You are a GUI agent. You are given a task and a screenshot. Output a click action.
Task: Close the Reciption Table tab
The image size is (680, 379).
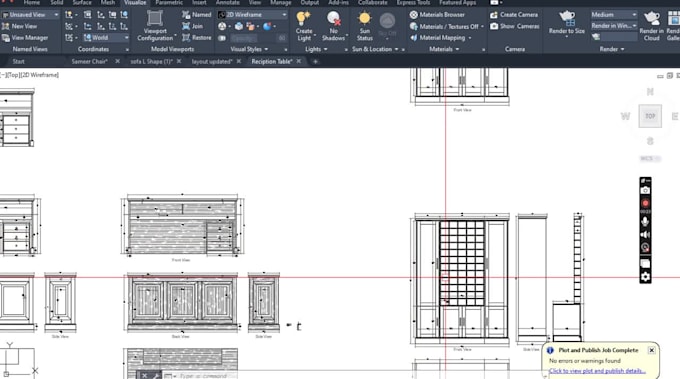298,62
